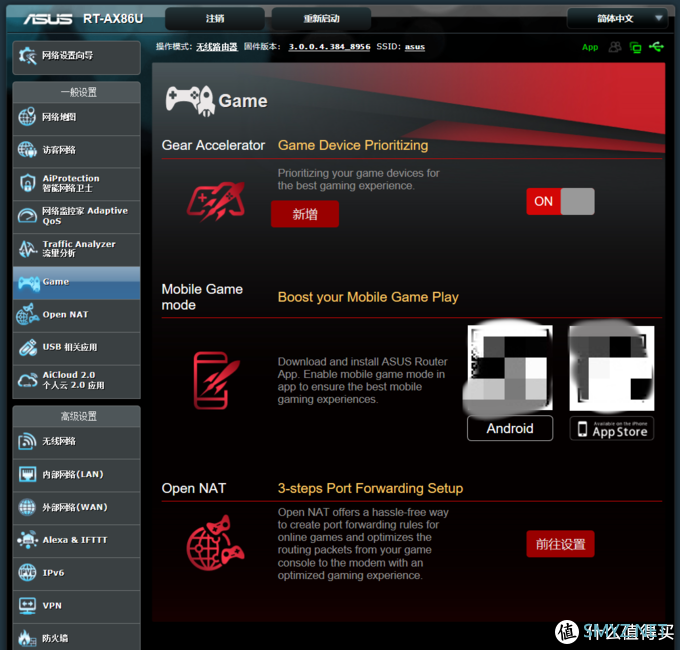Click the 'Boost your Mobile Game Play' heading
The image size is (680, 650).
(368, 297)
